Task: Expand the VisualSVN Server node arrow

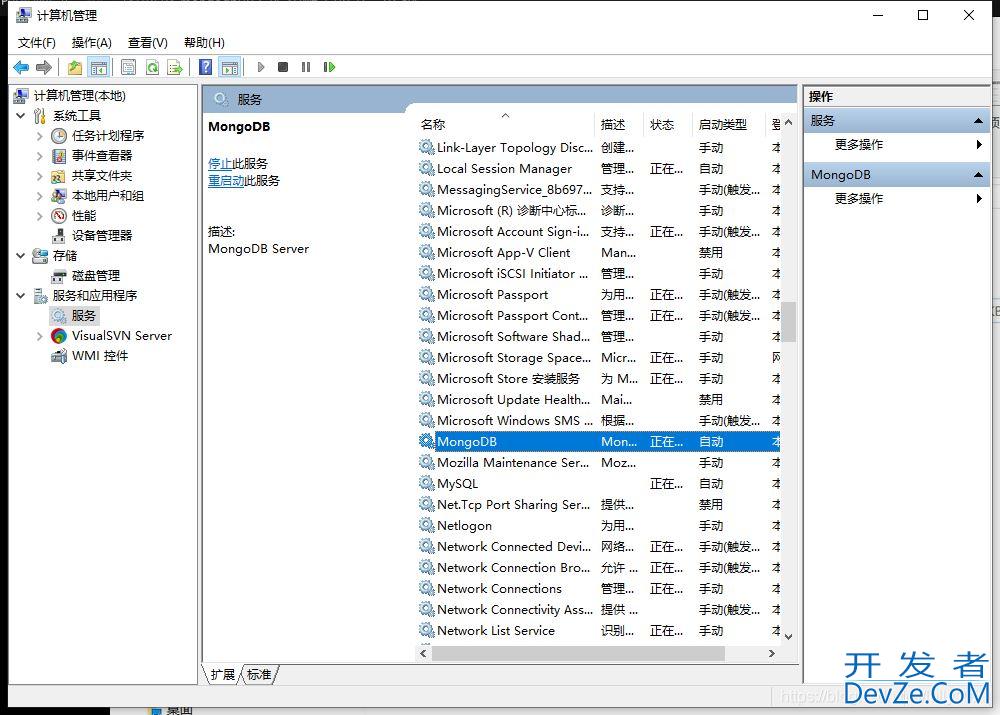Action: 40,335
